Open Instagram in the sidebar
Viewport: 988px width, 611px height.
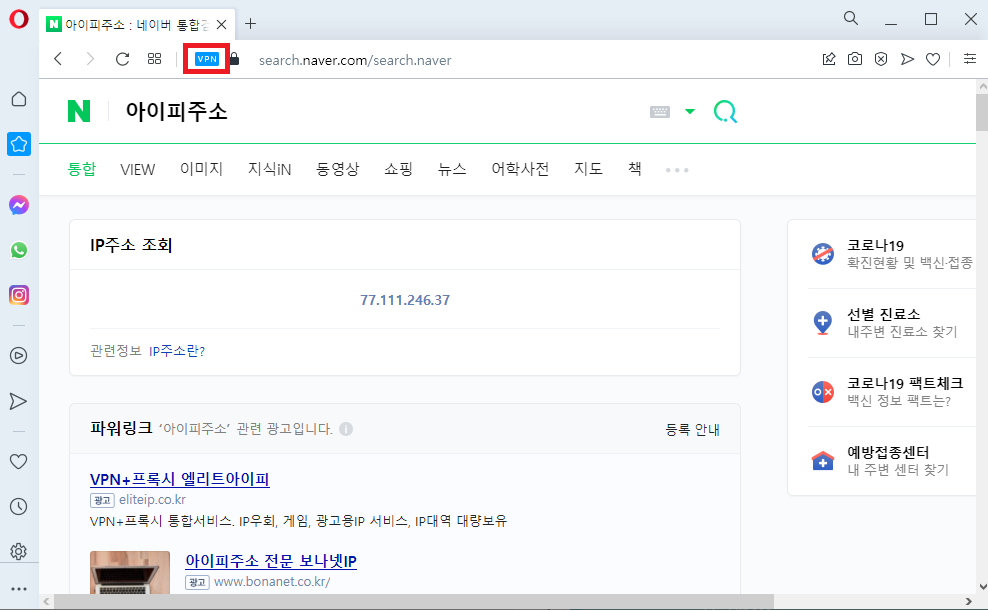(19, 295)
